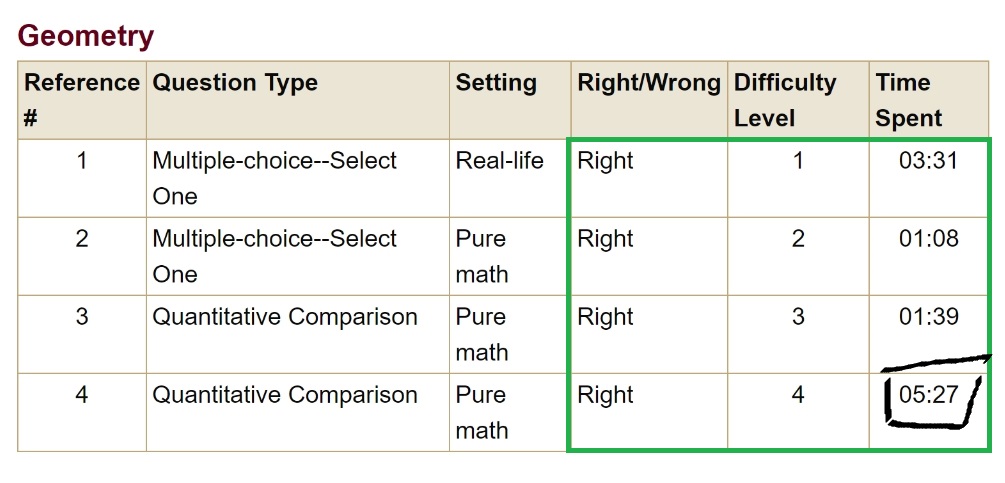The width and height of the screenshot is (1005, 483).
Task: Click the Pure math cell in row 2
Action: [x=482, y=256]
